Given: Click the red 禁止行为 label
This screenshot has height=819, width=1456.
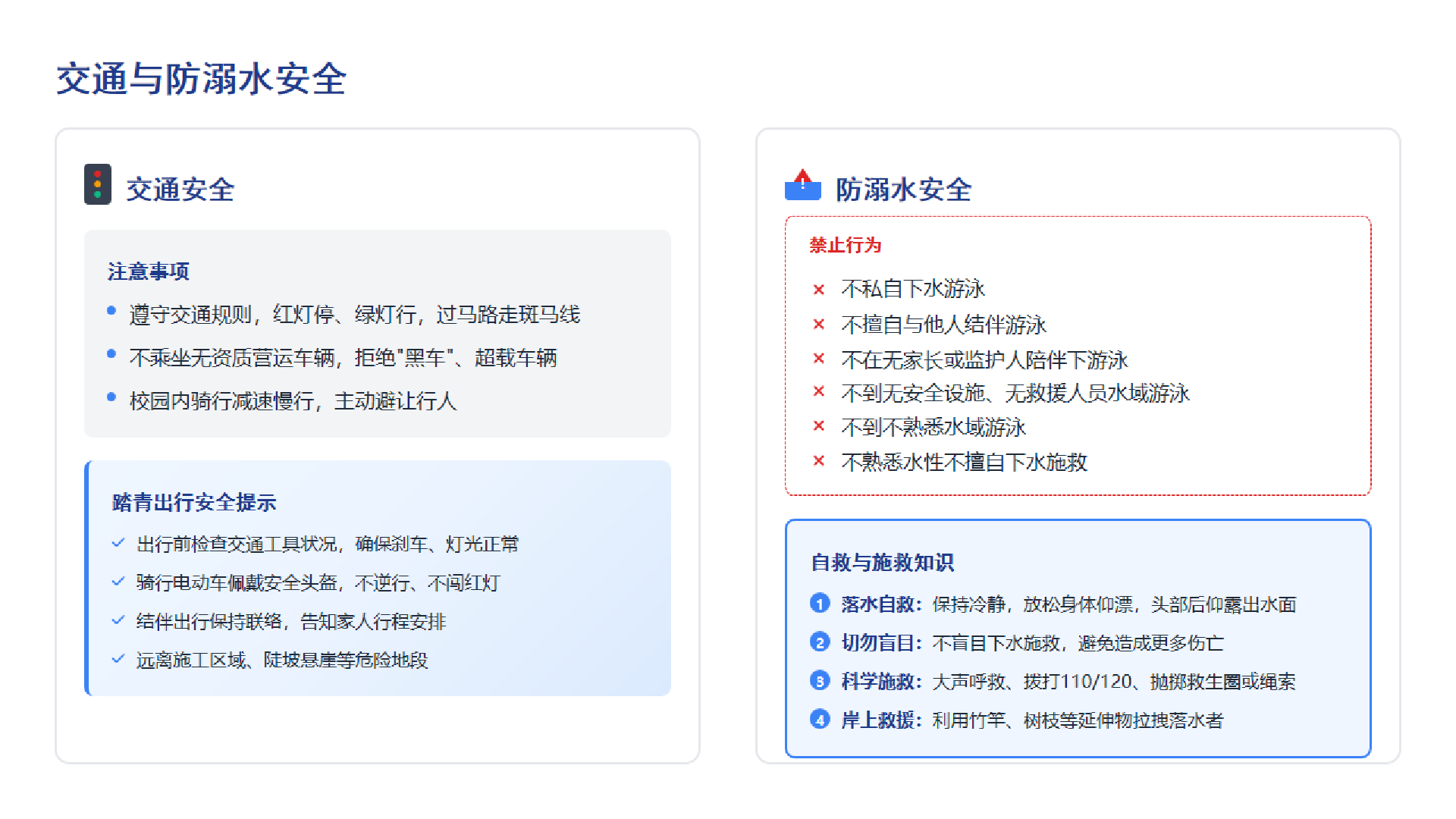Looking at the screenshot, I should point(845,245).
